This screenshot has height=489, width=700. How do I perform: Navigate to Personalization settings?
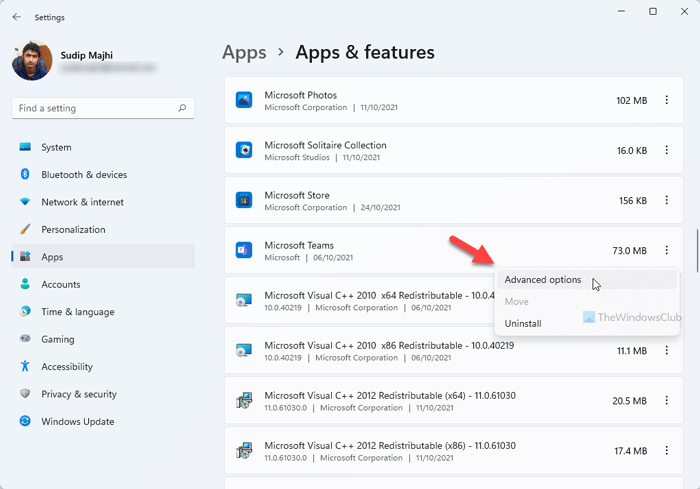[73, 229]
